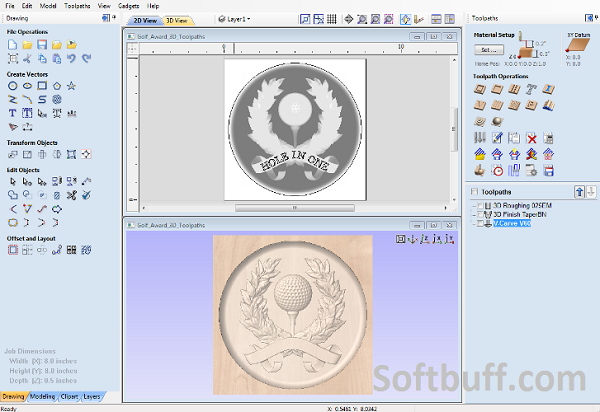Toggle the Toolpaths header checkbox
The width and height of the screenshot is (600, 412).
[474, 191]
